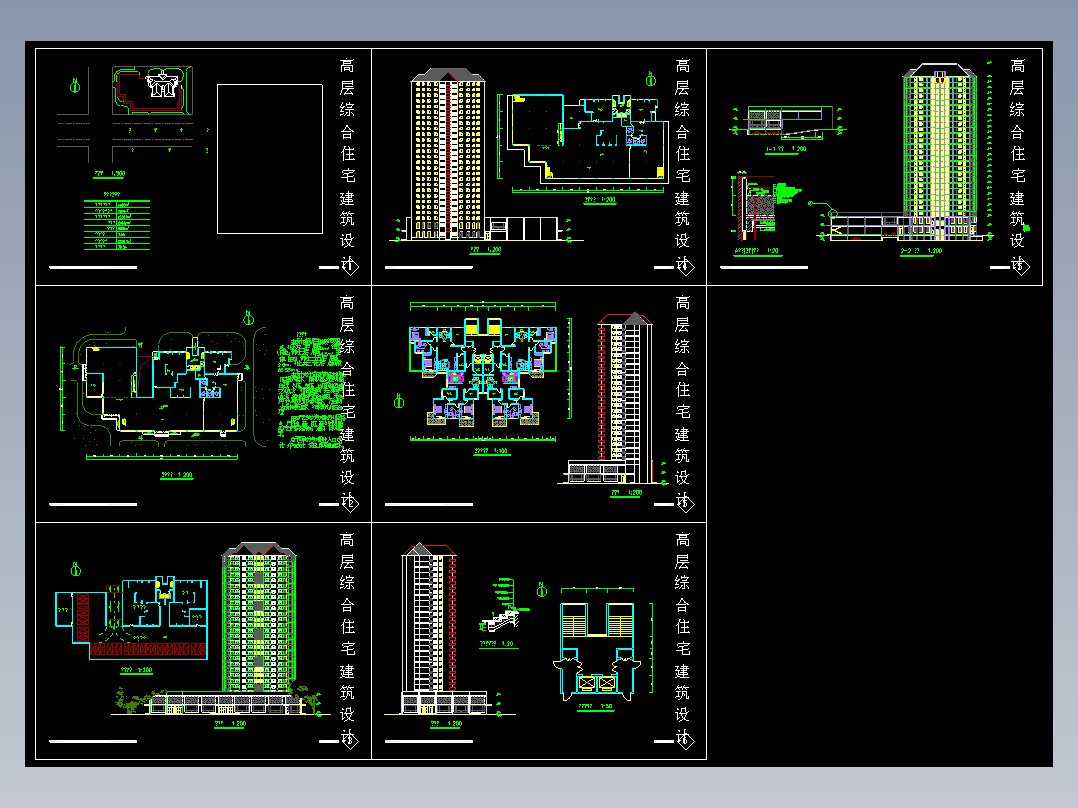This screenshot has width=1078, height=808.
Task: Select the side elevation tower with the red left edge
Action: pos(625,397)
